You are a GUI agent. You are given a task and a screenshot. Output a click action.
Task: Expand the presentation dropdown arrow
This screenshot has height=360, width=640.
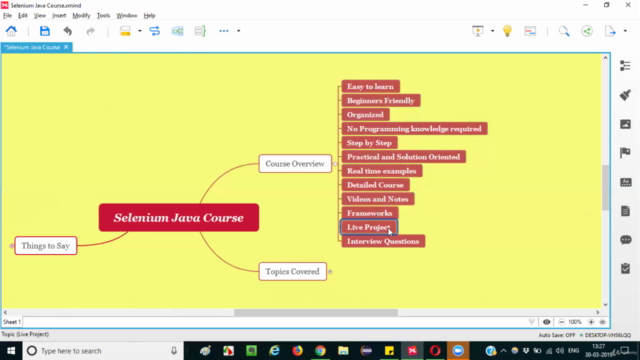pyautogui.click(x=492, y=31)
